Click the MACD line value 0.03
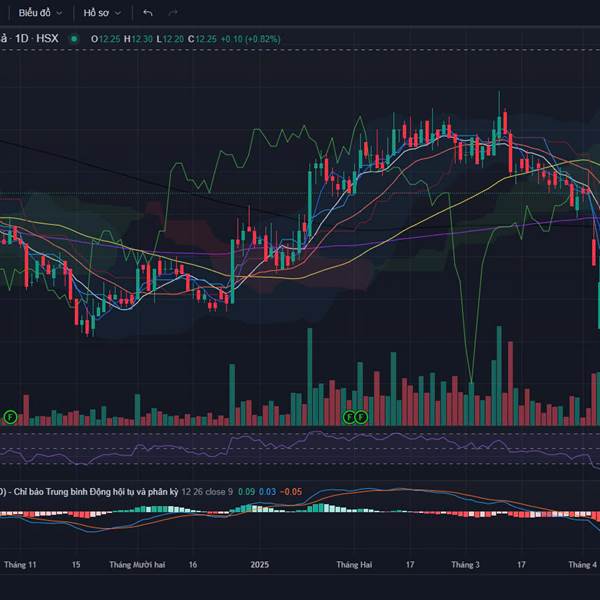 [267, 492]
